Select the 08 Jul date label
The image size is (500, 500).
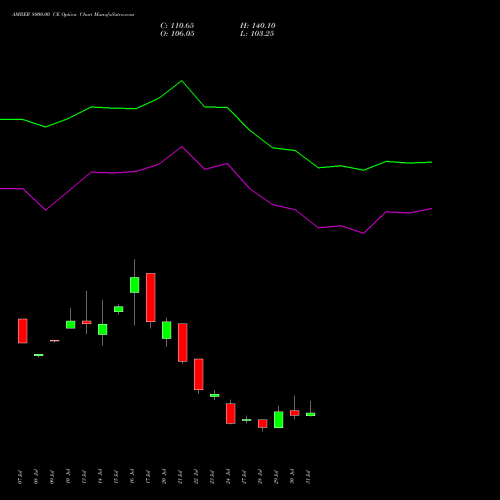36,477
